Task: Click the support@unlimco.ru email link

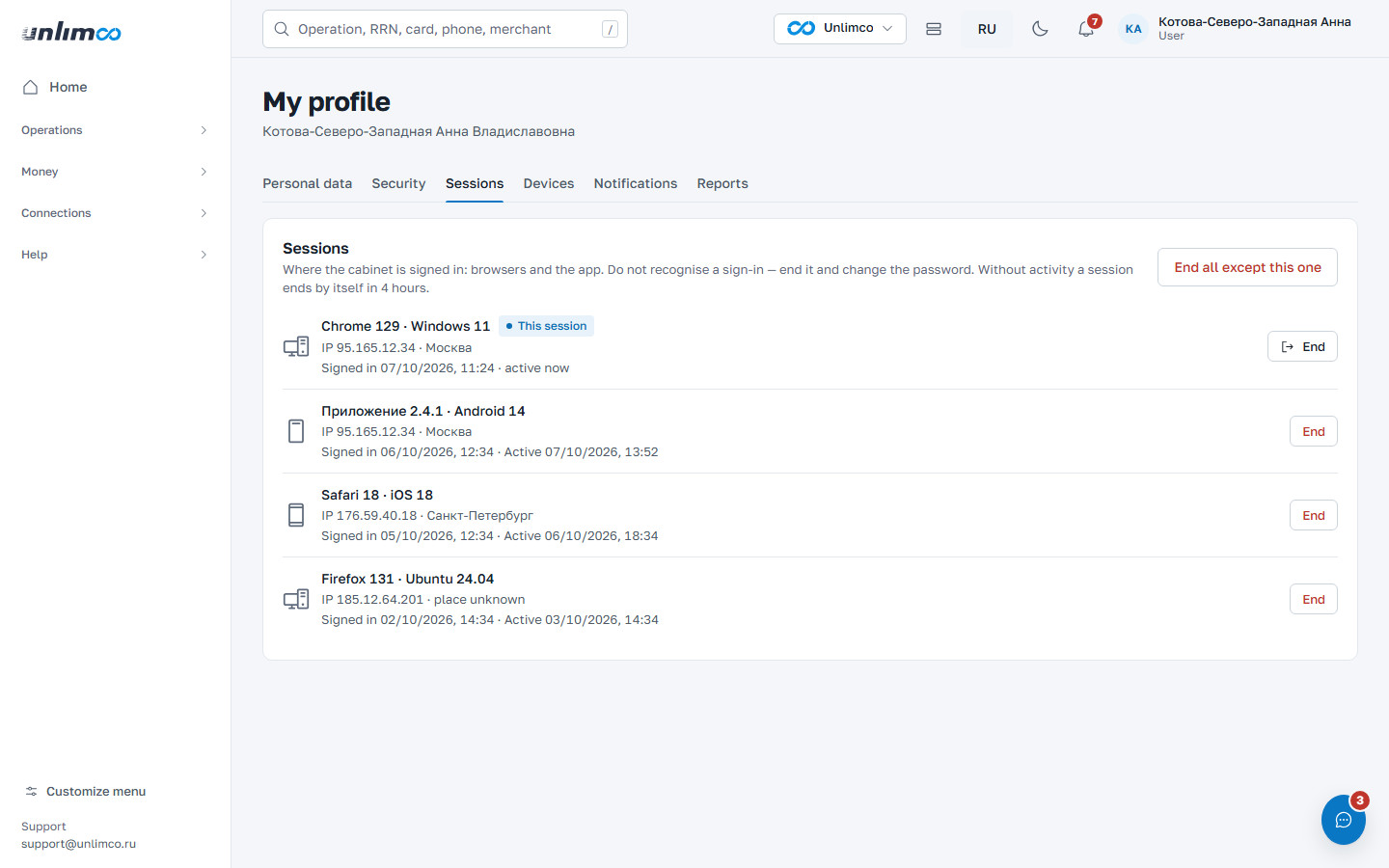Action: click(79, 844)
